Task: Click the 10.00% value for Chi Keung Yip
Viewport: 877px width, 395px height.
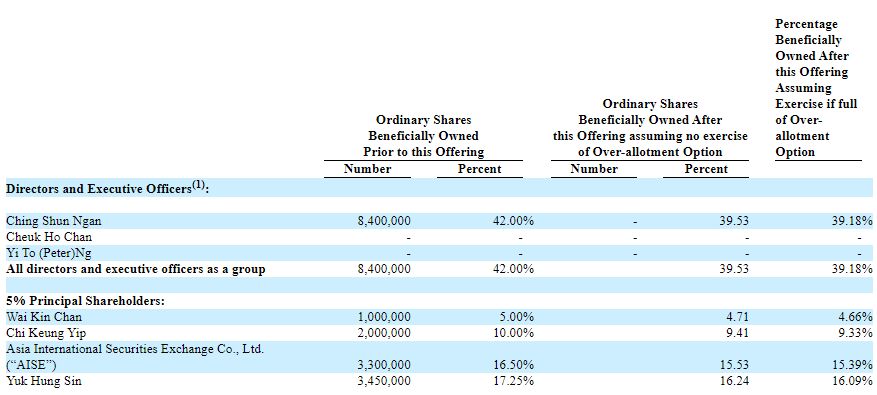Action: [x=512, y=333]
